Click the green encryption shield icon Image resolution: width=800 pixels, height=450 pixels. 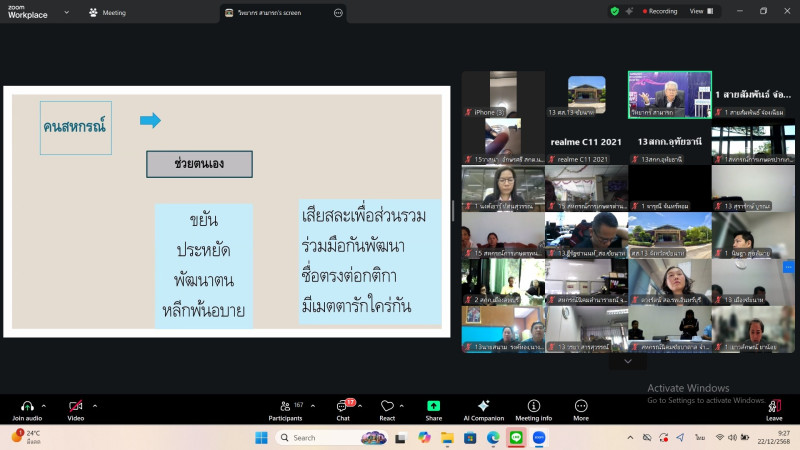615,11
